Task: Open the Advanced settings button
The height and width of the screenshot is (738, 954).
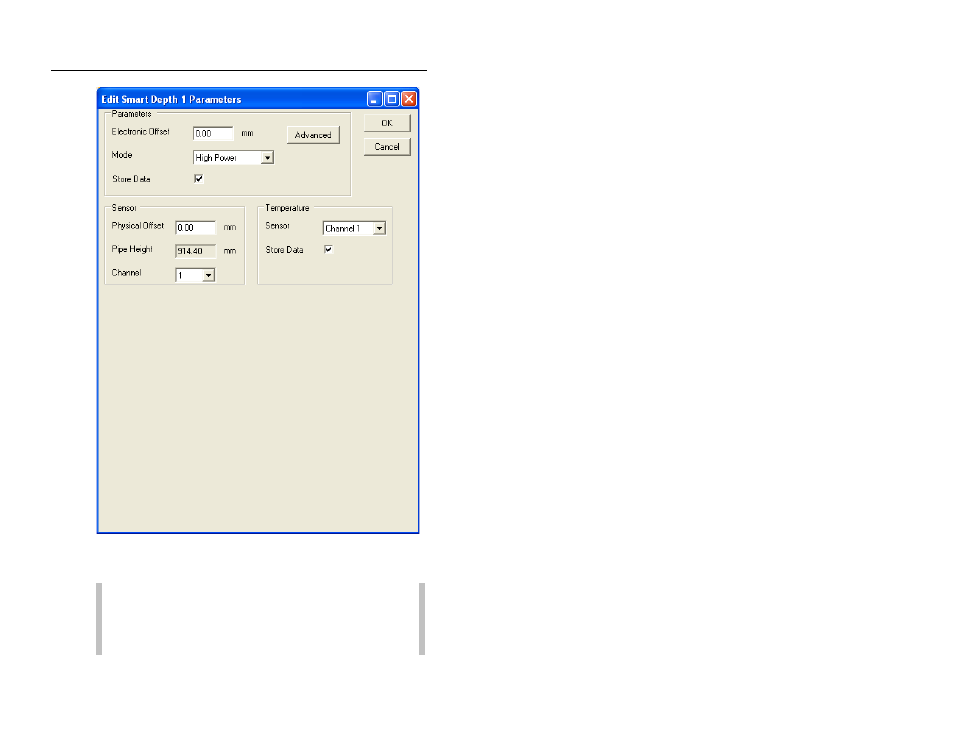Action: pos(313,135)
